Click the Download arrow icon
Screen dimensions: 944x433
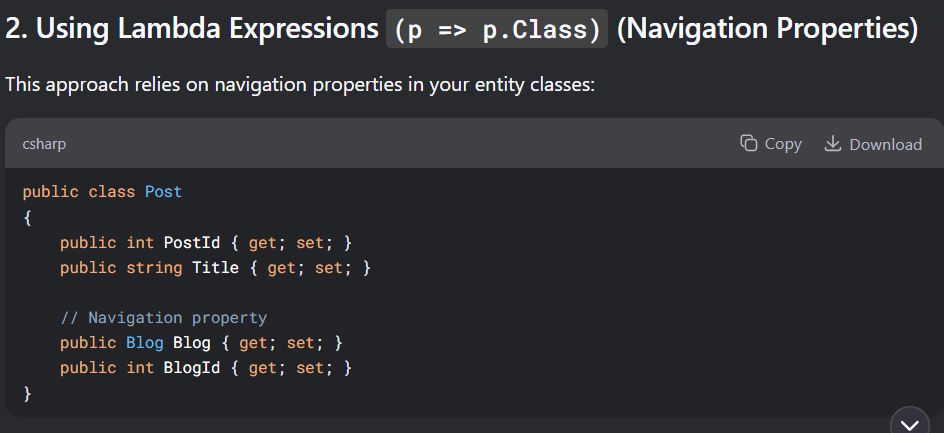point(833,143)
